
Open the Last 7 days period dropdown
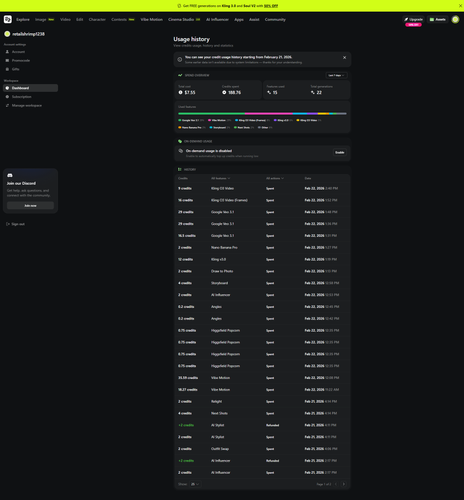pyautogui.click(x=336, y=75)
